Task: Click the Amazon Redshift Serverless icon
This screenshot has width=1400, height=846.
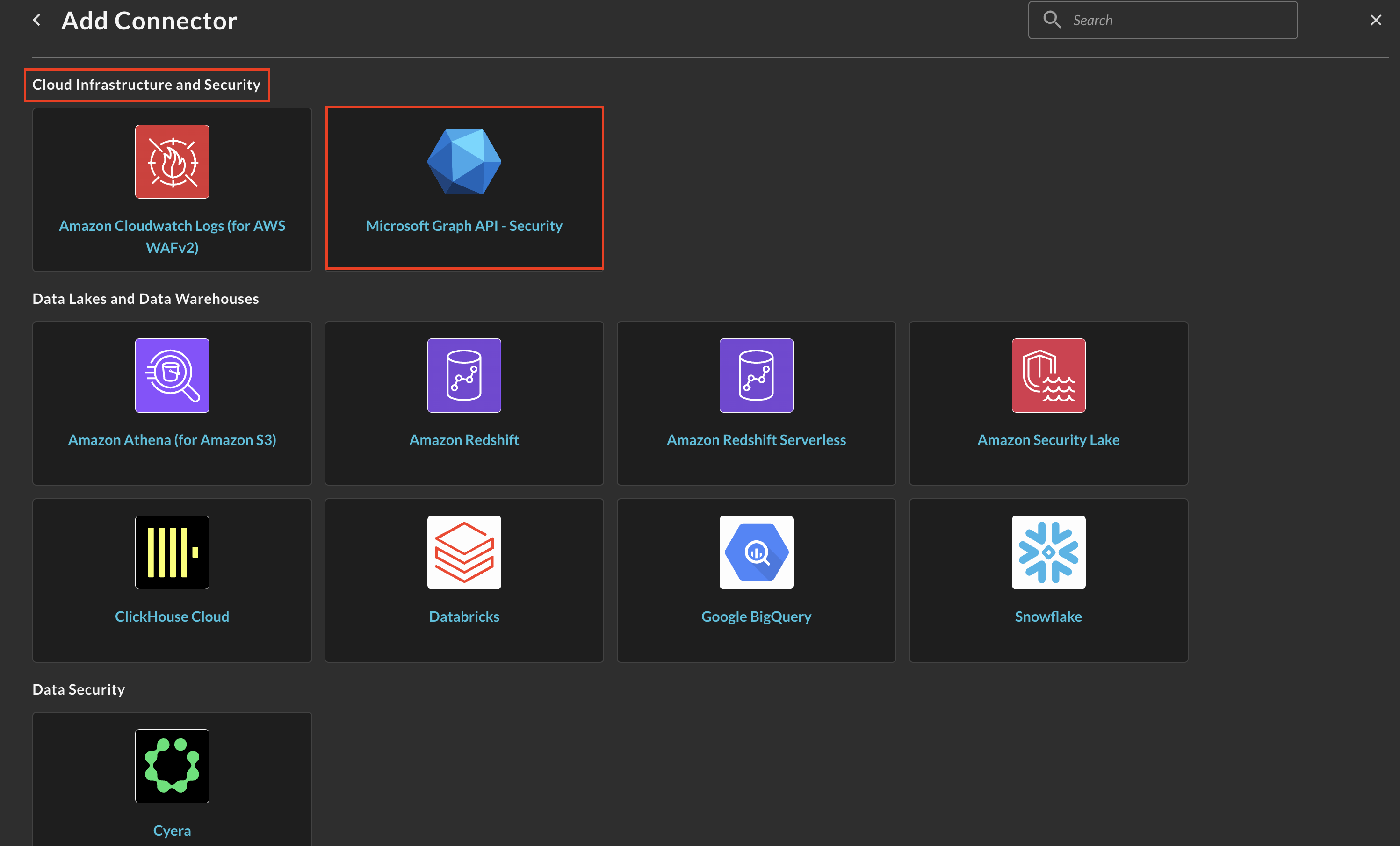Action: pyautogui.click(x=756, y=376)
